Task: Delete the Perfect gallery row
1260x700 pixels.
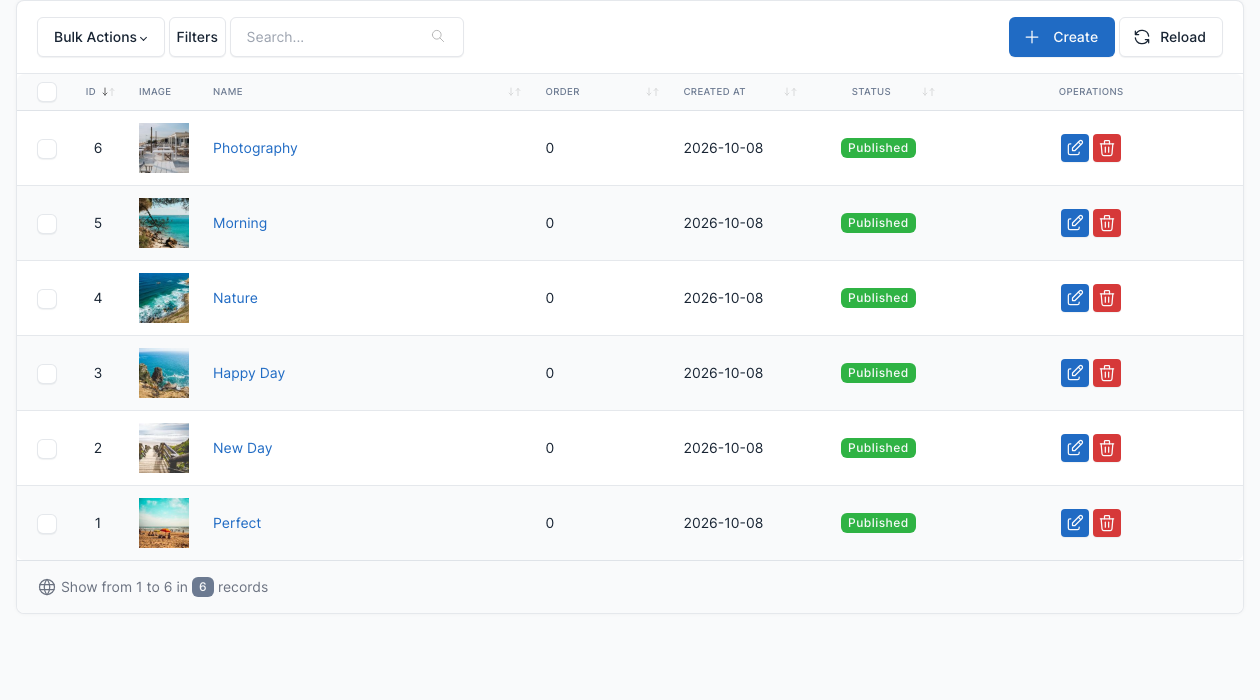Action: tap(1107, 523)
